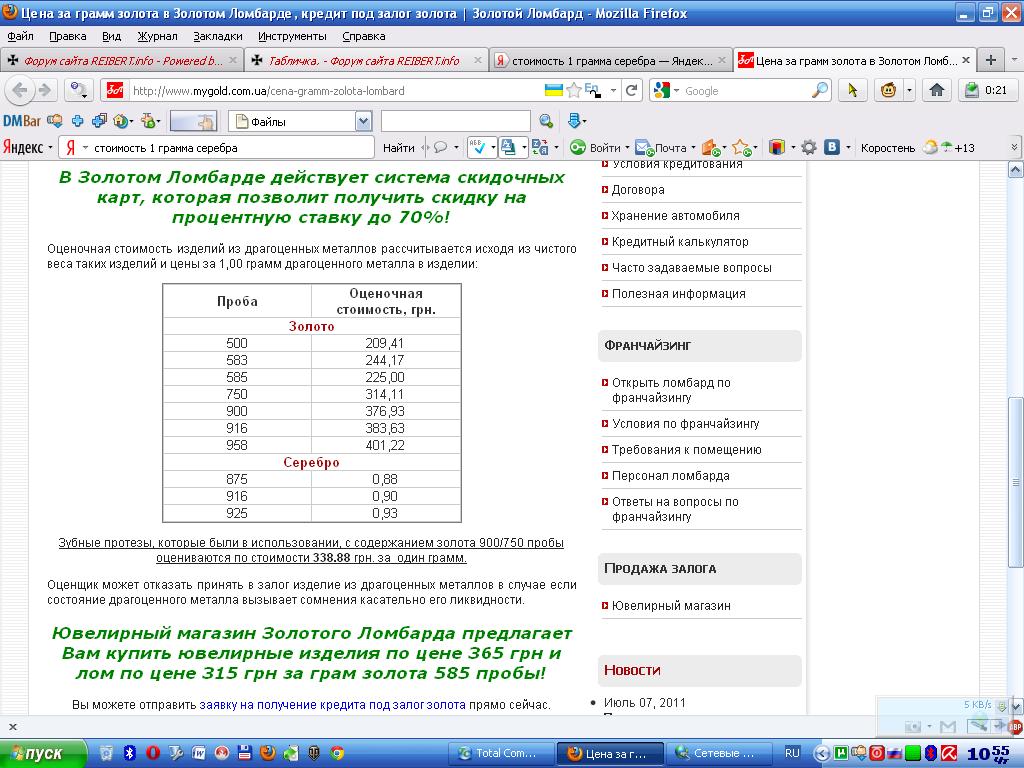Bookmark this page with the star icon

(574, 90)
